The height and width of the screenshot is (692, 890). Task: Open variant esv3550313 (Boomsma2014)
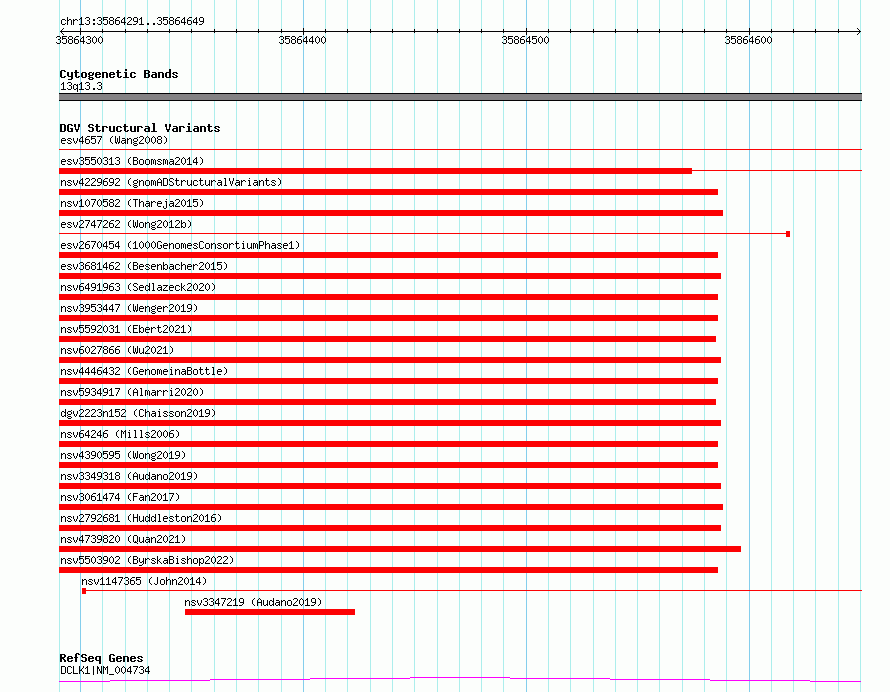coord(132,161)
